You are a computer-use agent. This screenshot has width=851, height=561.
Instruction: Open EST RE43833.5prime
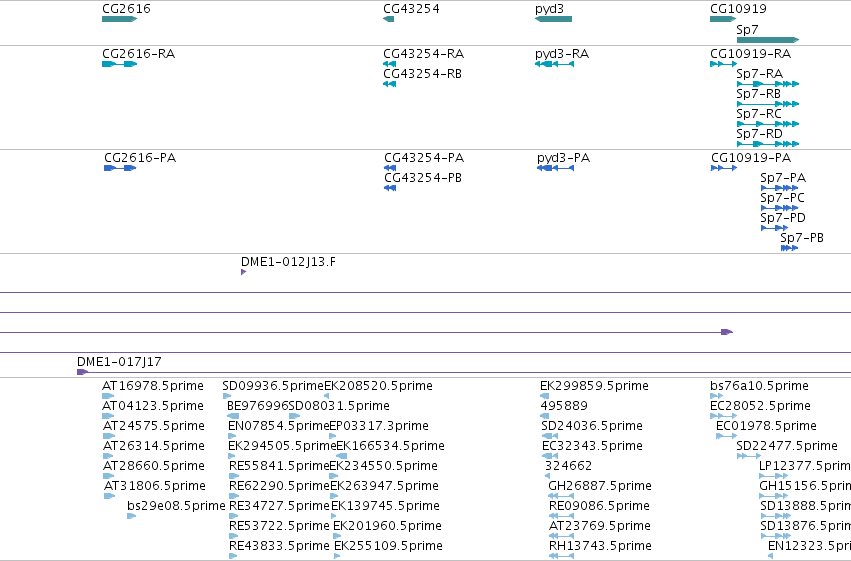click(x=233, y=556)
